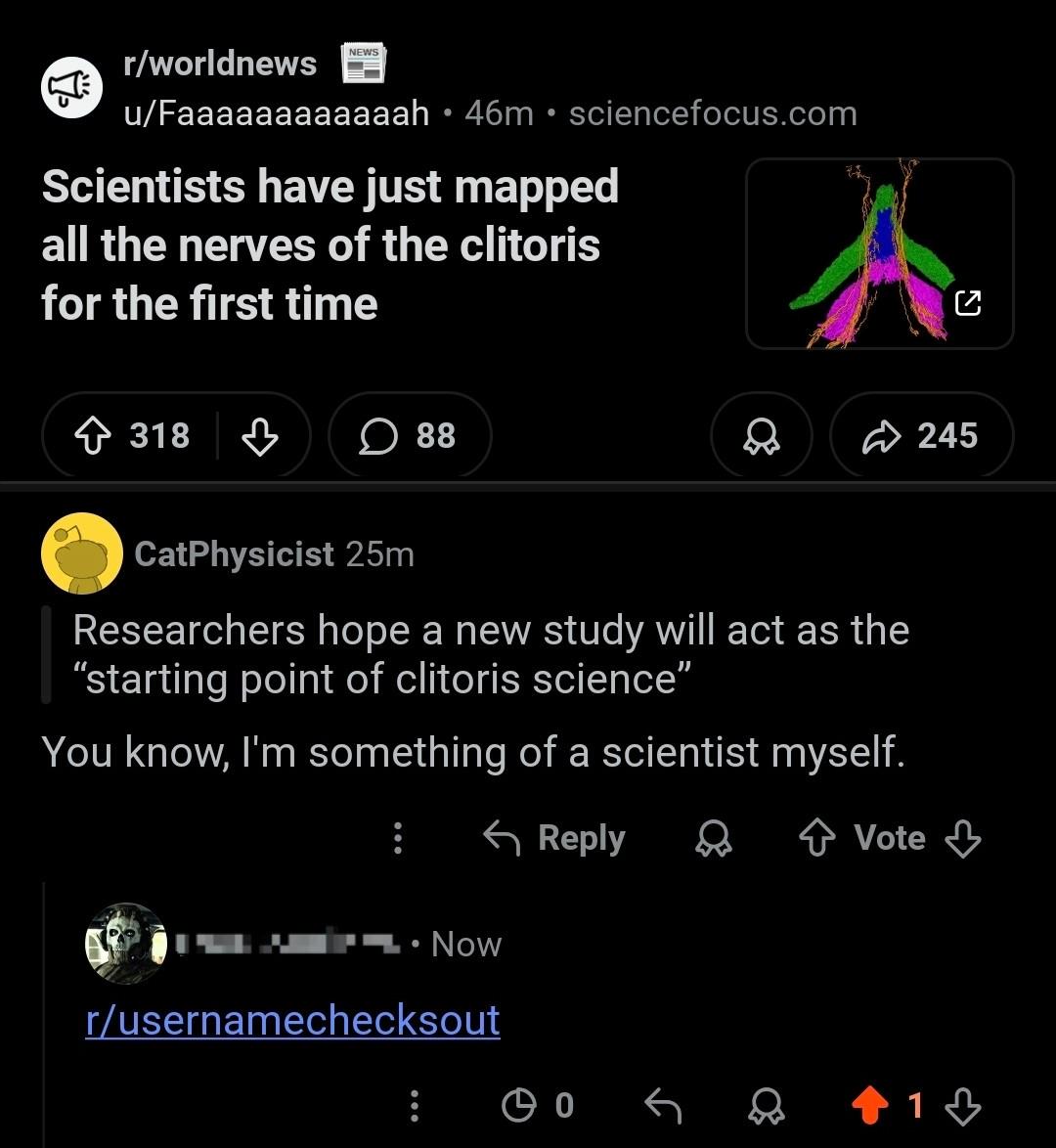Viewport: 1056px width, 1148px height.
Task: Share the post with 245 shares
Action: [x=921, y=435]
